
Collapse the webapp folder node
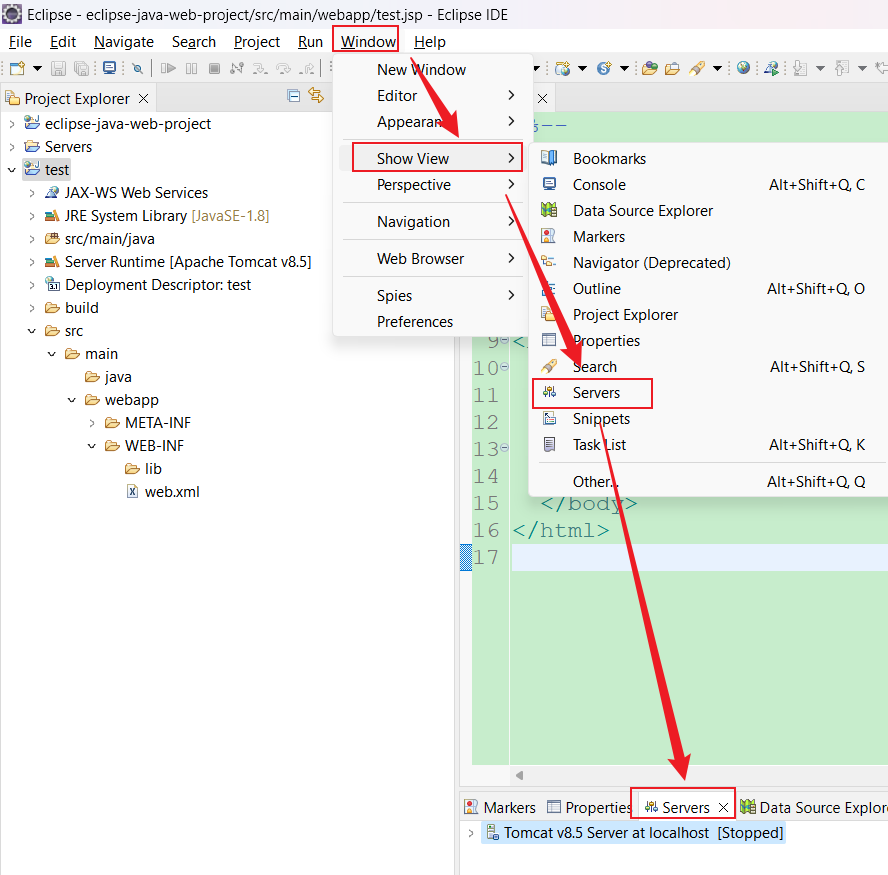pos(72,400)
